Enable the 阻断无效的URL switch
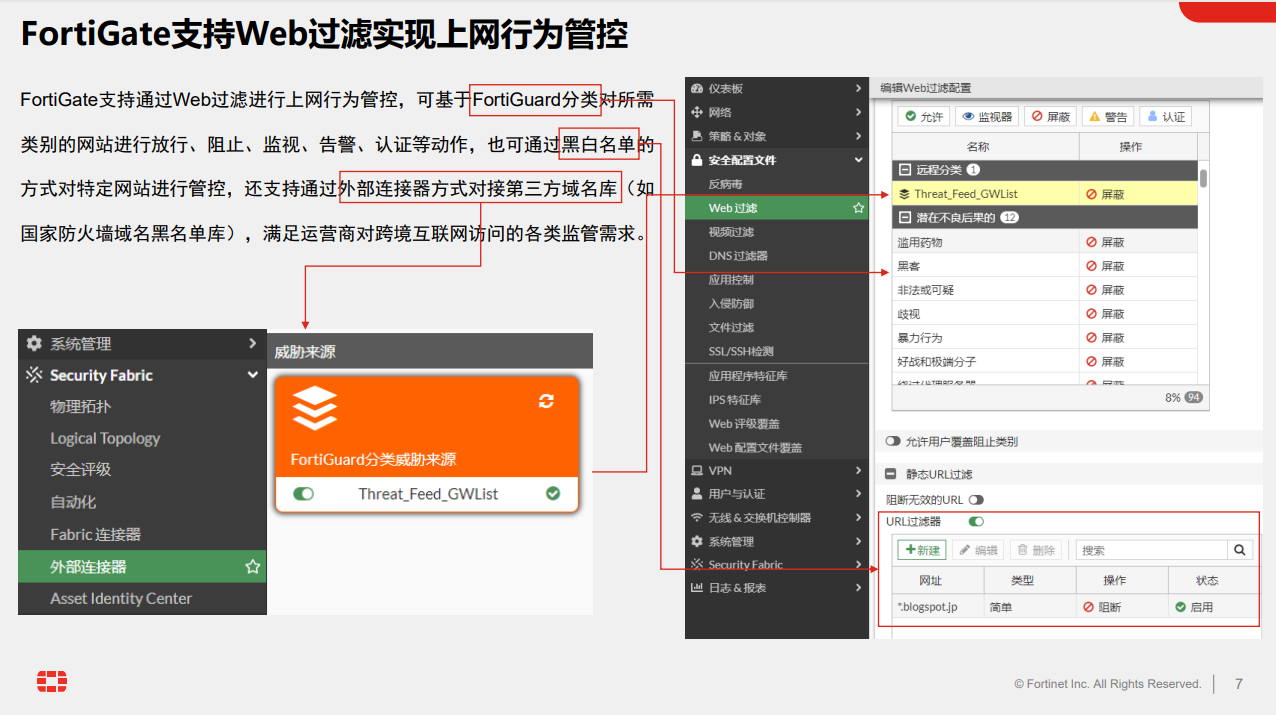Viewport: 1276px width, 715px height. 976,499
